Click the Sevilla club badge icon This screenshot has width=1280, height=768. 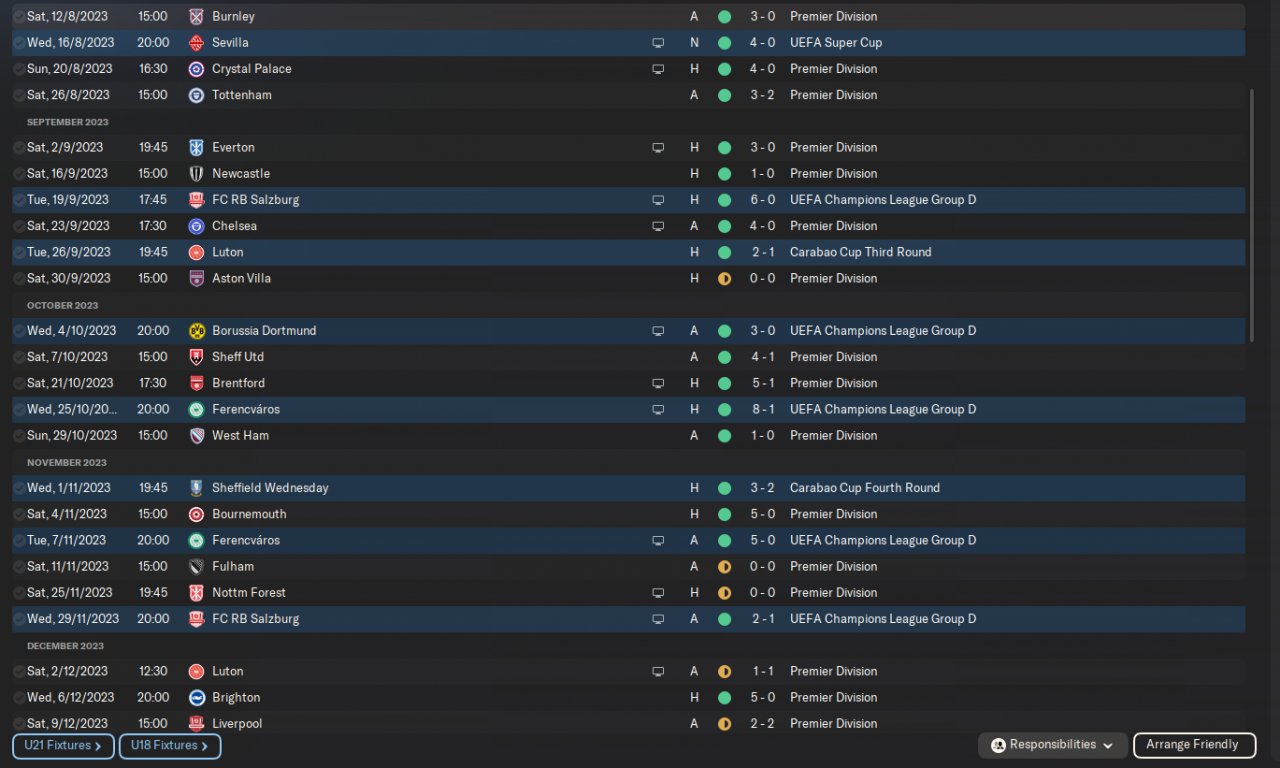[x=196, y=43]
